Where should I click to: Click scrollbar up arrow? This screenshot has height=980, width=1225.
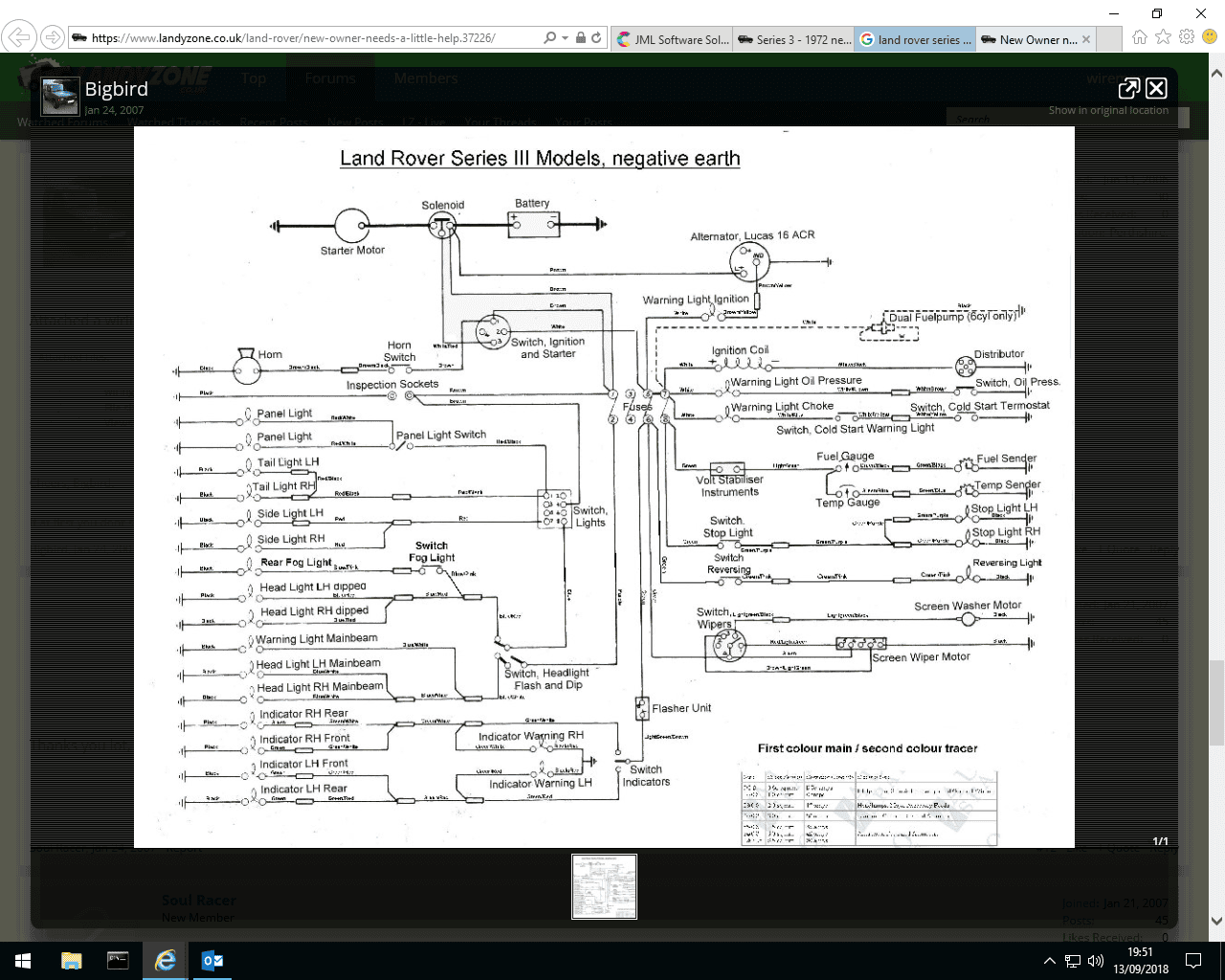point(1216,73)
